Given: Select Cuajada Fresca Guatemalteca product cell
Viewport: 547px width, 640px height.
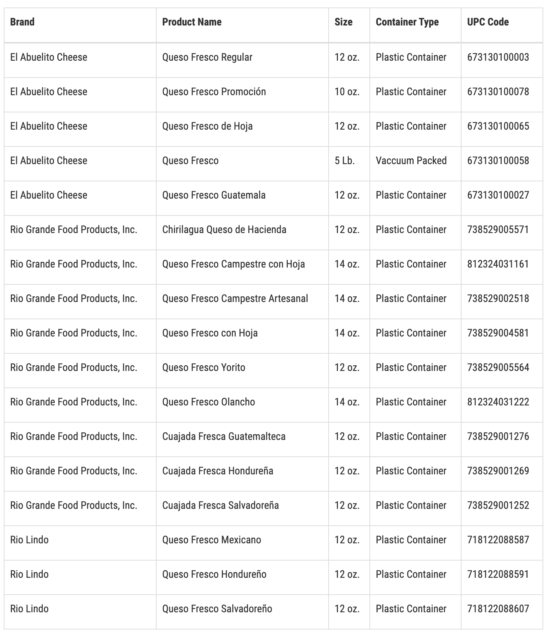Looking at the screenshot, I should (224, 436).
